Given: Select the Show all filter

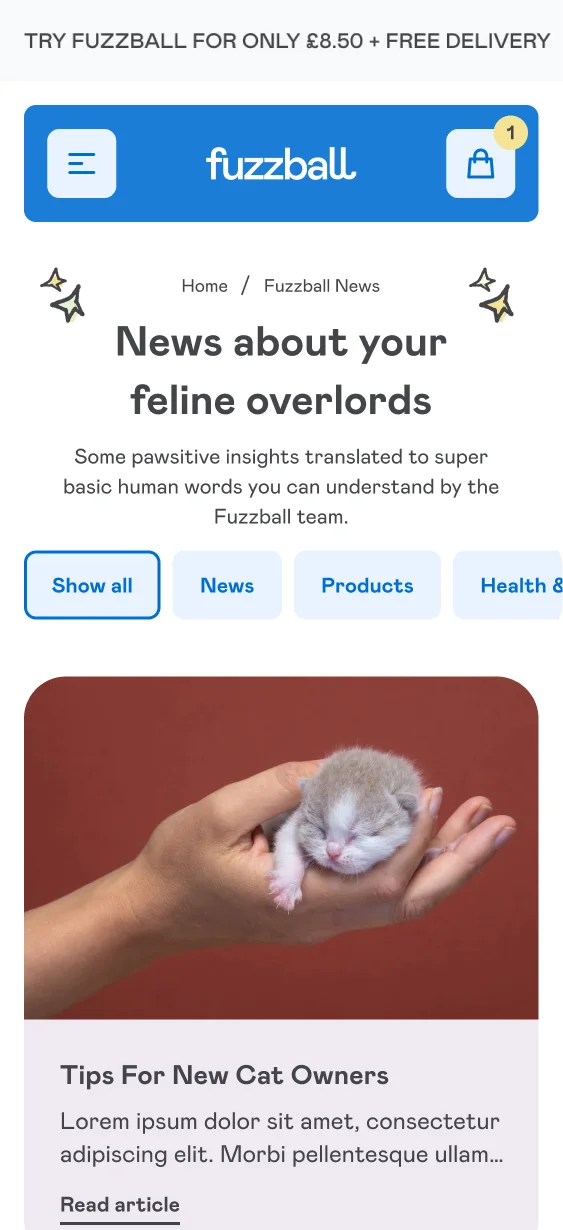Looking at the screenshot, I should coord(92,585).
